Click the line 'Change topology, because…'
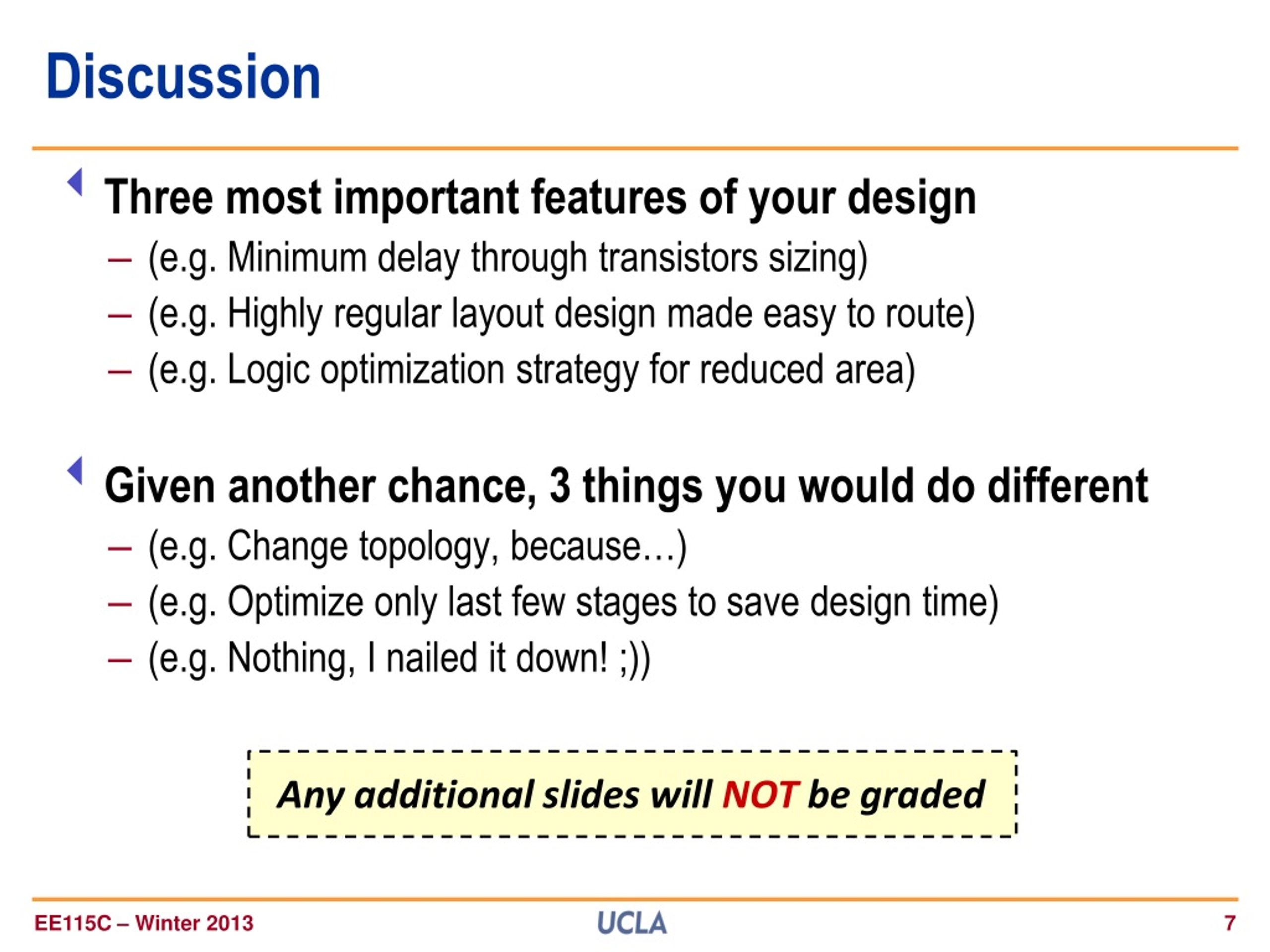Screen dimensions: 1270x952 coord(417,547)
